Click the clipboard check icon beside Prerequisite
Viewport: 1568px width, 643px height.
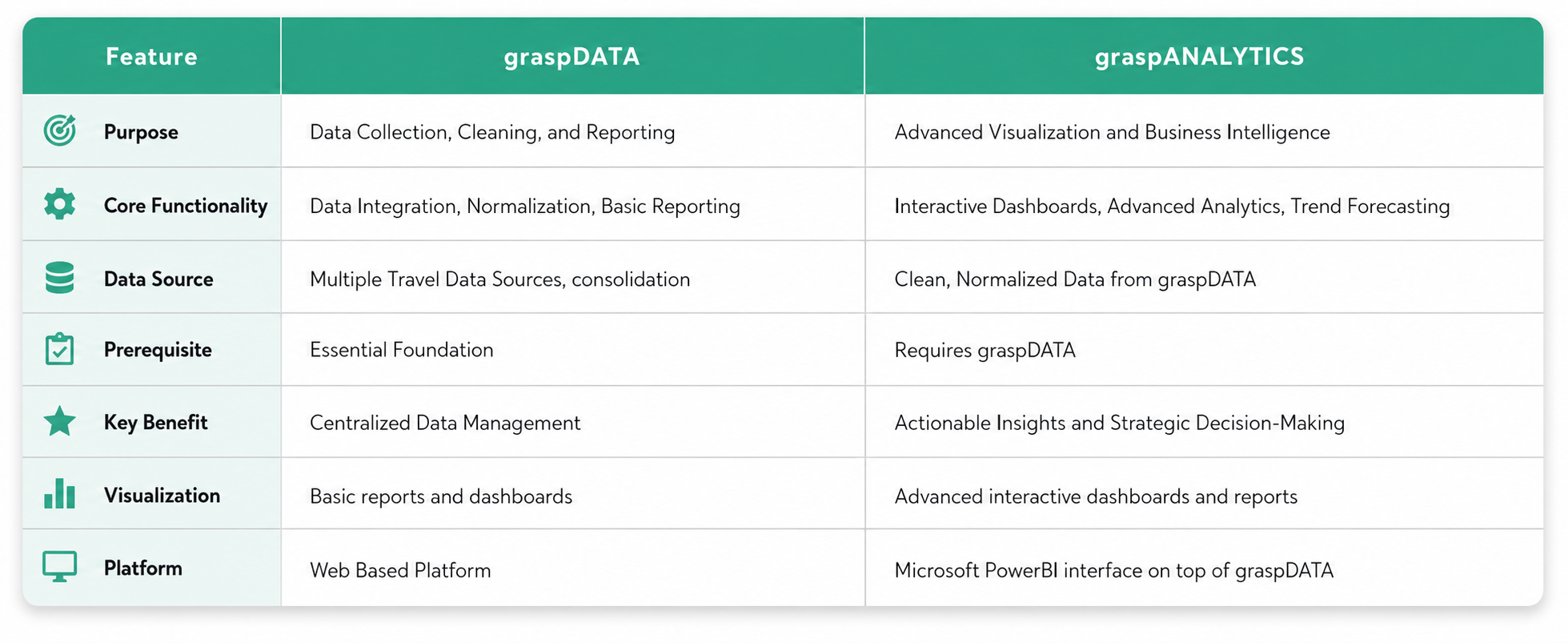point(60,349)
